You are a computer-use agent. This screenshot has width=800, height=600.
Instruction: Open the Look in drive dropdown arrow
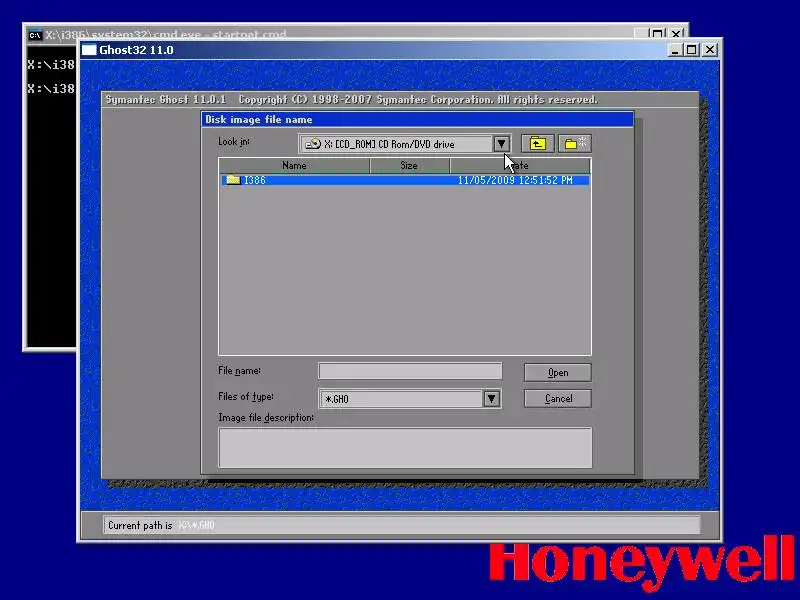tap(502, 144)
